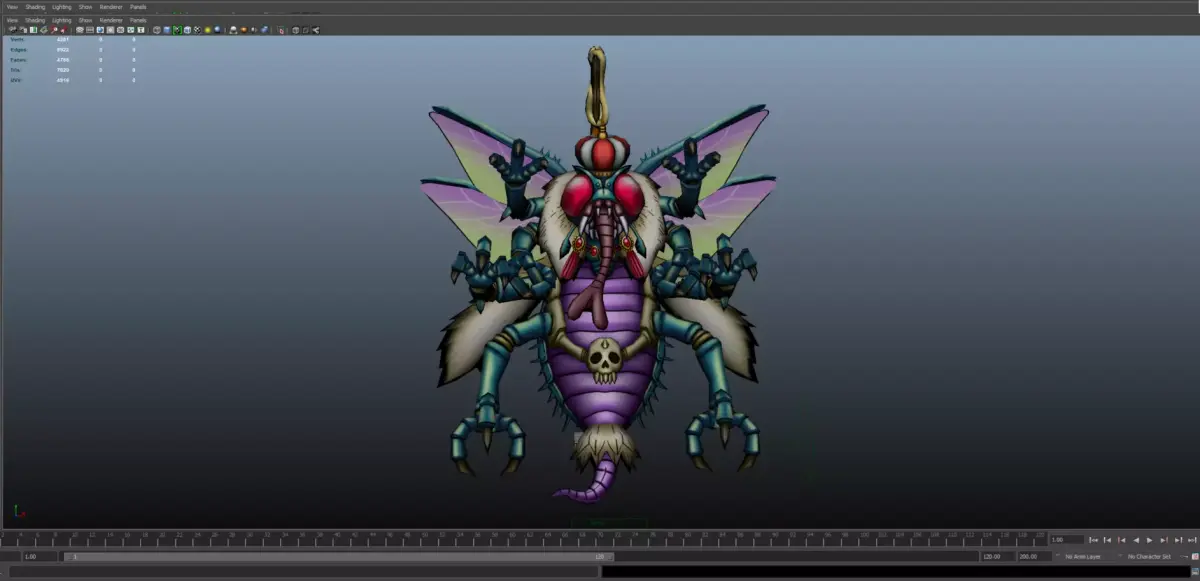Toggle the Safe Title display icon
Screen dimensions: 1200x581
click(141, 30)
